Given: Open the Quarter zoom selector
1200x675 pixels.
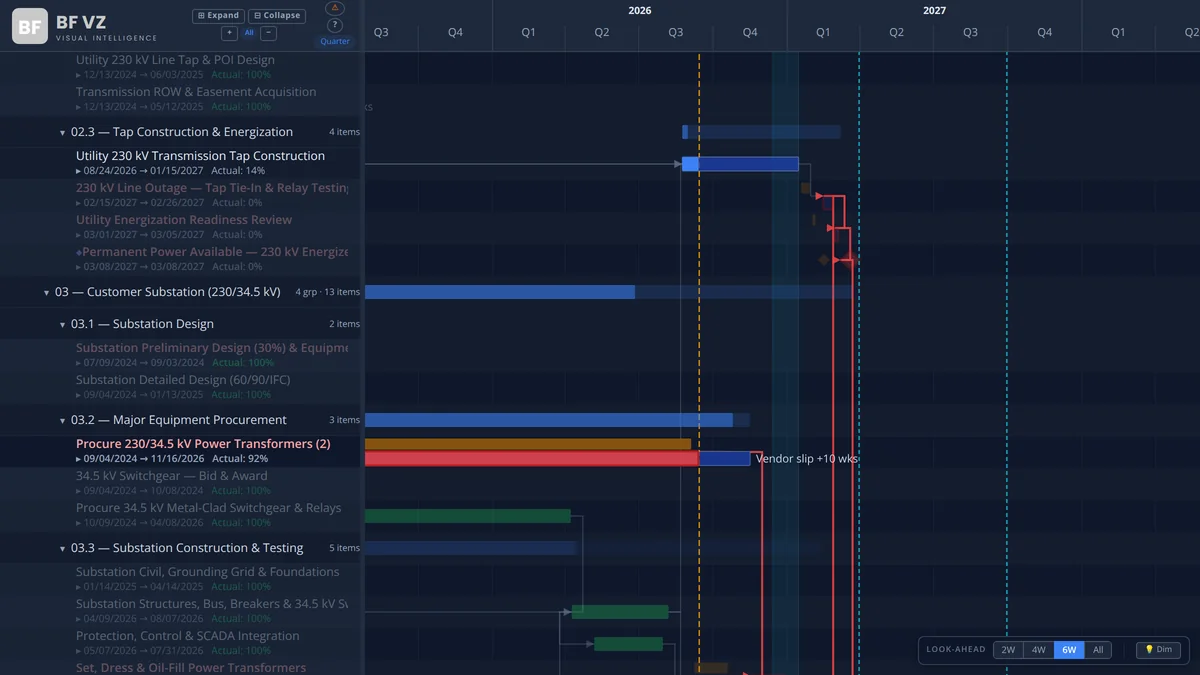Looking at the screenshot, I should (335, 42).
